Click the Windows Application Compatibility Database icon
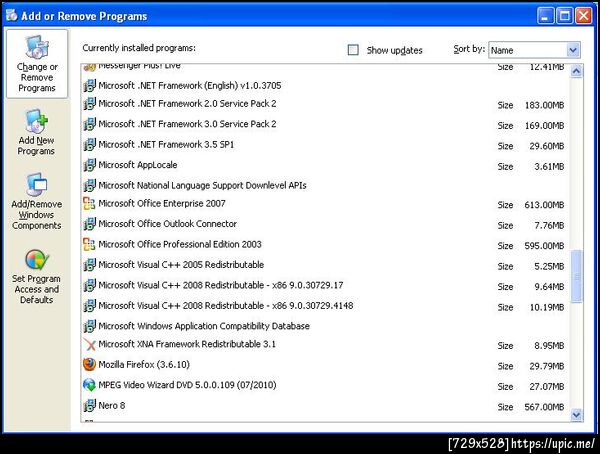 90,326
